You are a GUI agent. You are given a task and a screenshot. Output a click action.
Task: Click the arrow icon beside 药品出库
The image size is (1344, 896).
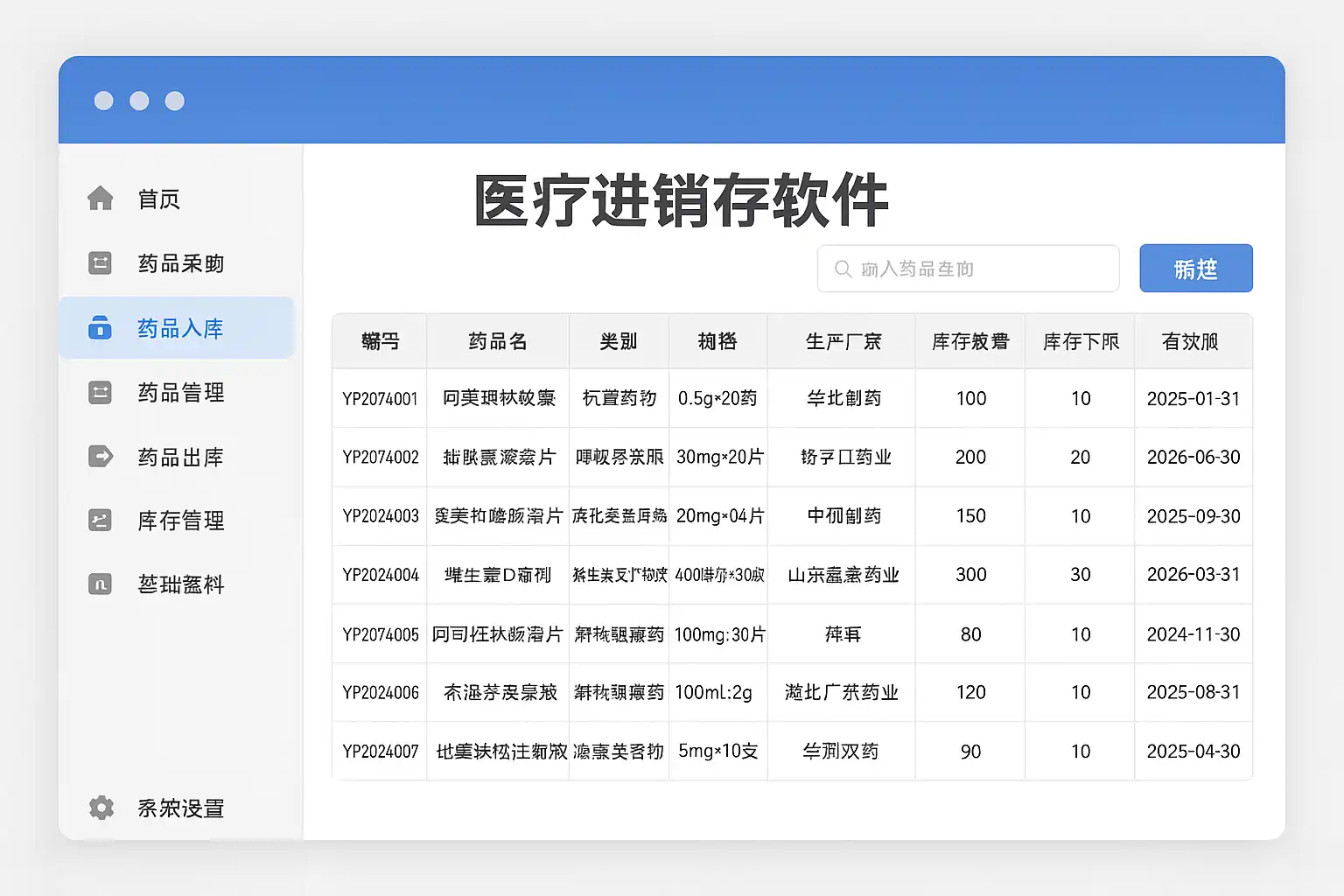(x=101, y=457)
